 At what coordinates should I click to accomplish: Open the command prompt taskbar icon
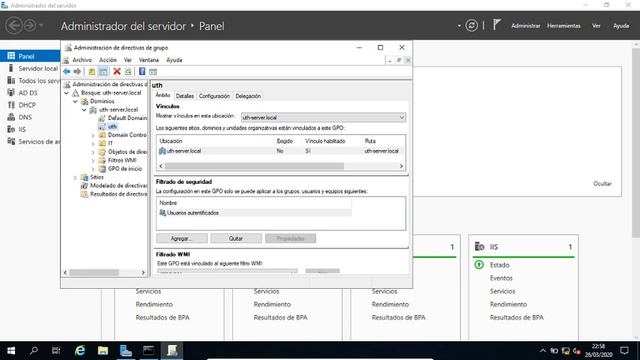pyautogui.click(x=149, y=351)
